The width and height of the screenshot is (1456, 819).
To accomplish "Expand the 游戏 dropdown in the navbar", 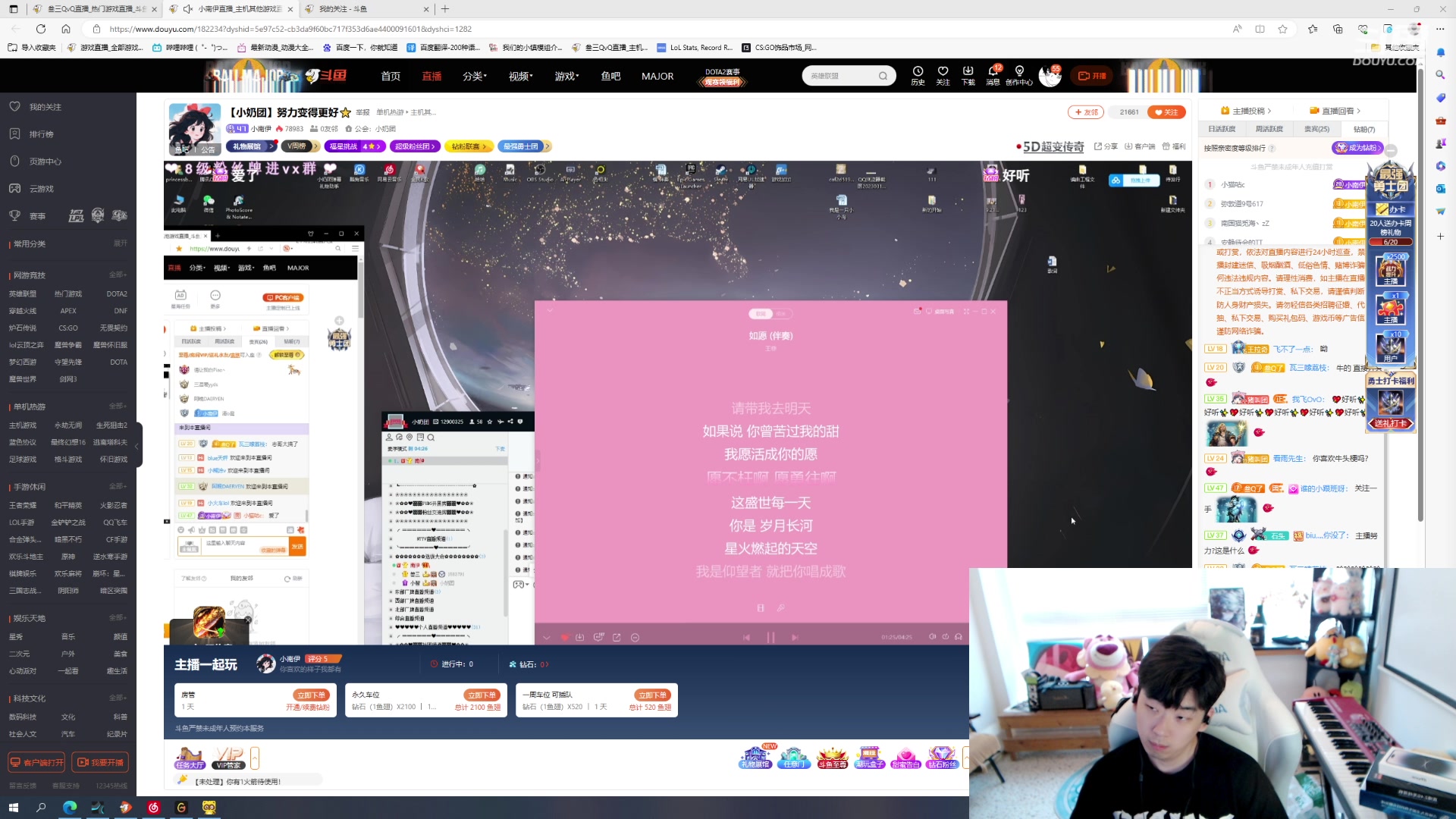I will [566, 76].
